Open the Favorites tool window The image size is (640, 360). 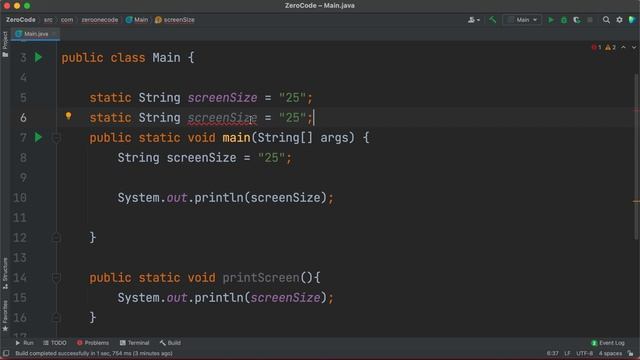tap(5, 316)
